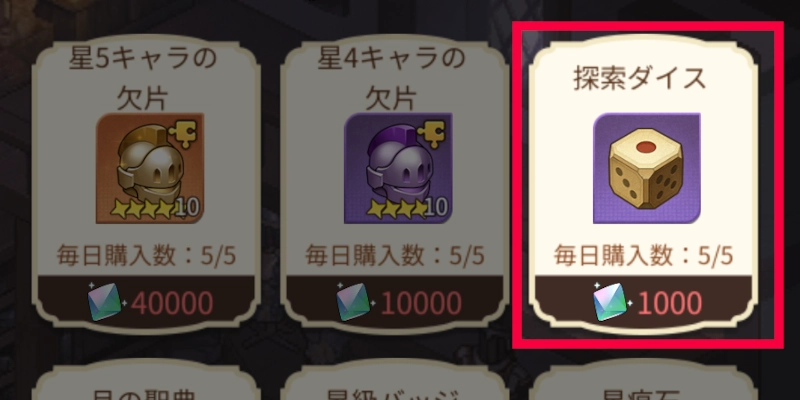Screen dimensions: 800x400
Task: Click the crystal icon beside 10000
Action: [x=354, y=302]
